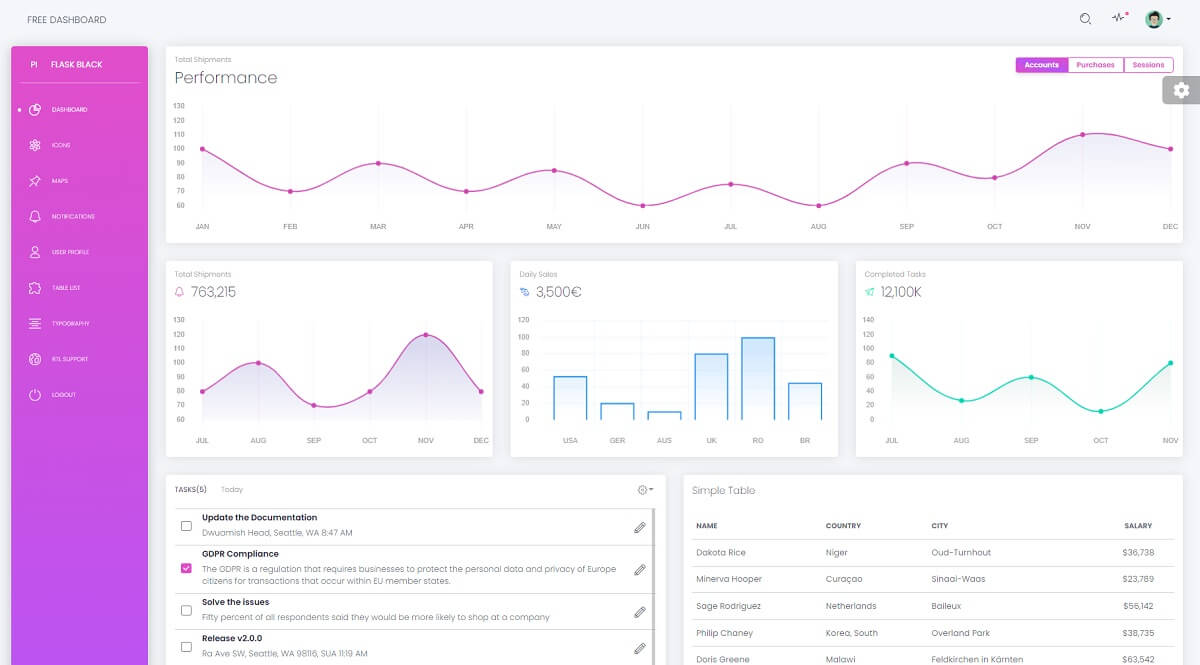The image size is (1200, 665).
Task: Click the search icon in the header
Action: (x=1084, y=18)
